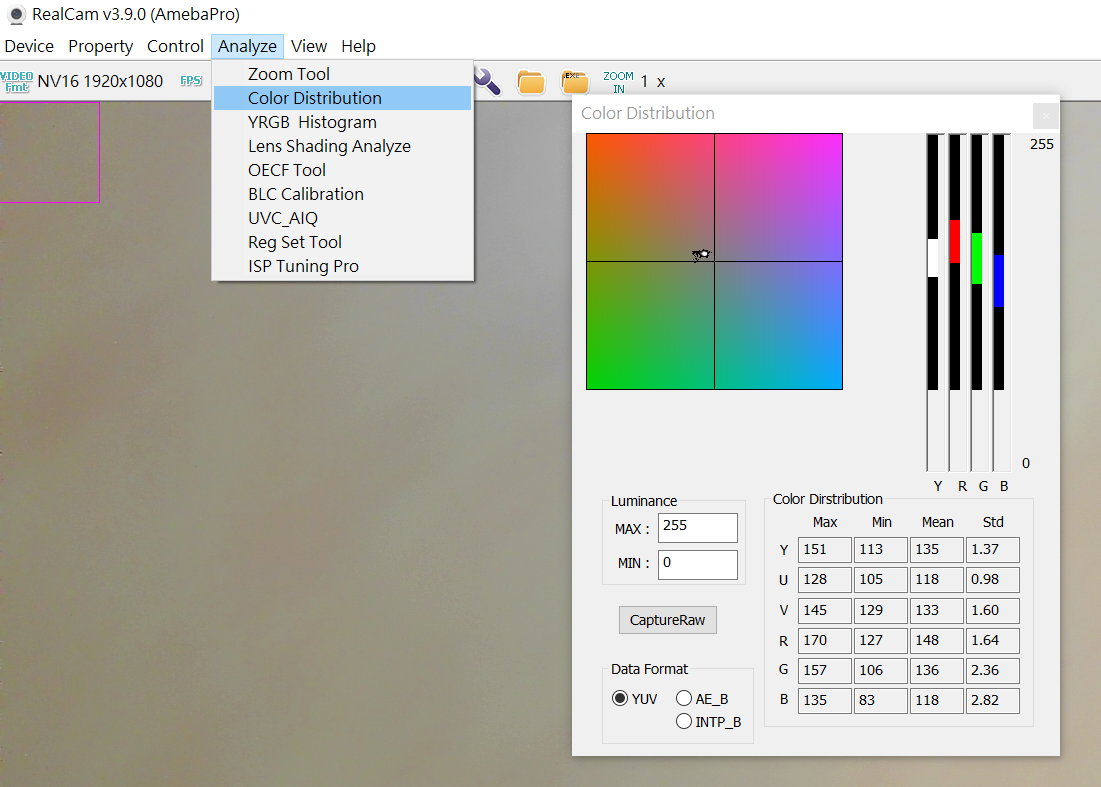Click the wrench settings toolbar icon

[488, 81]
